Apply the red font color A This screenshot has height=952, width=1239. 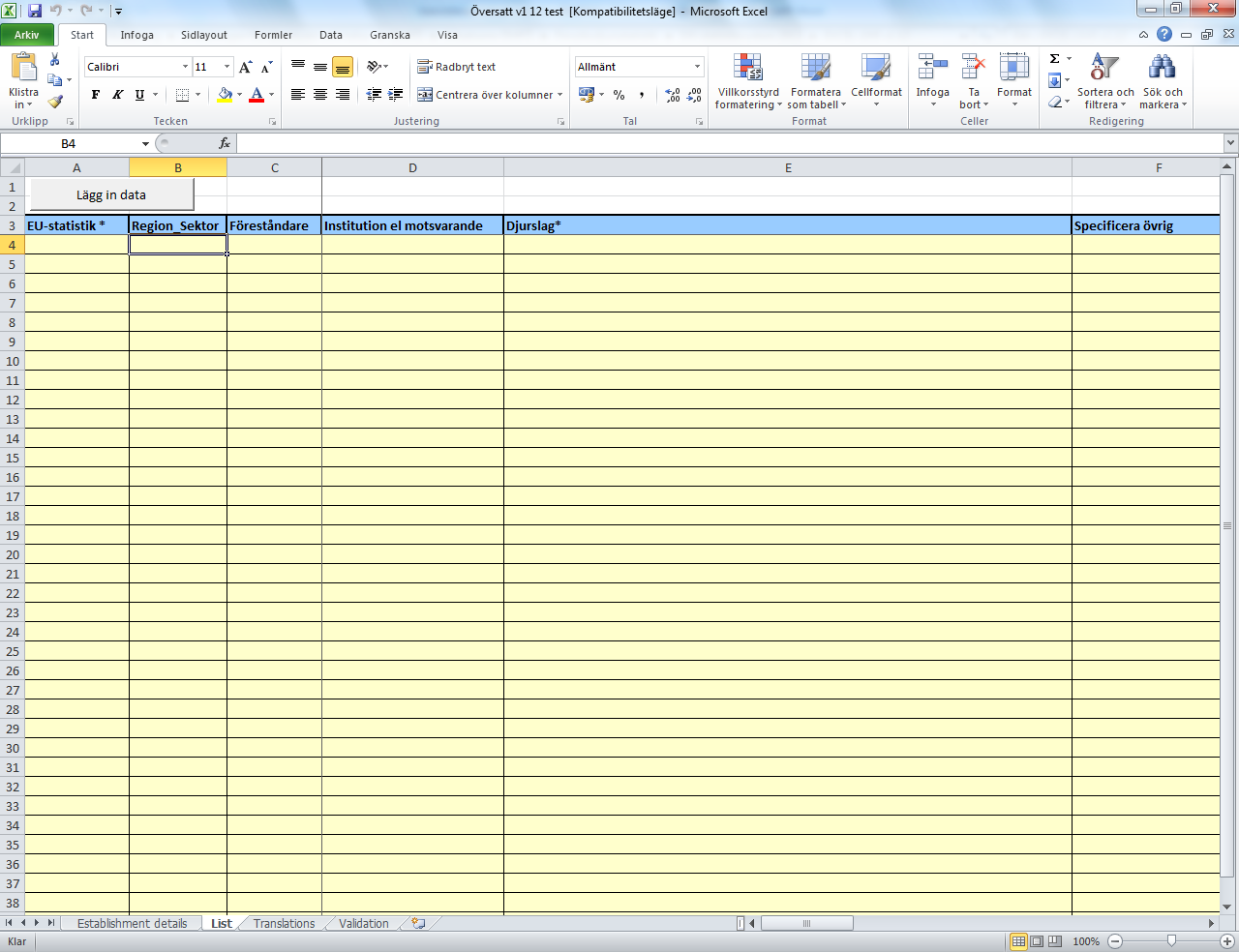pos(257,95)
